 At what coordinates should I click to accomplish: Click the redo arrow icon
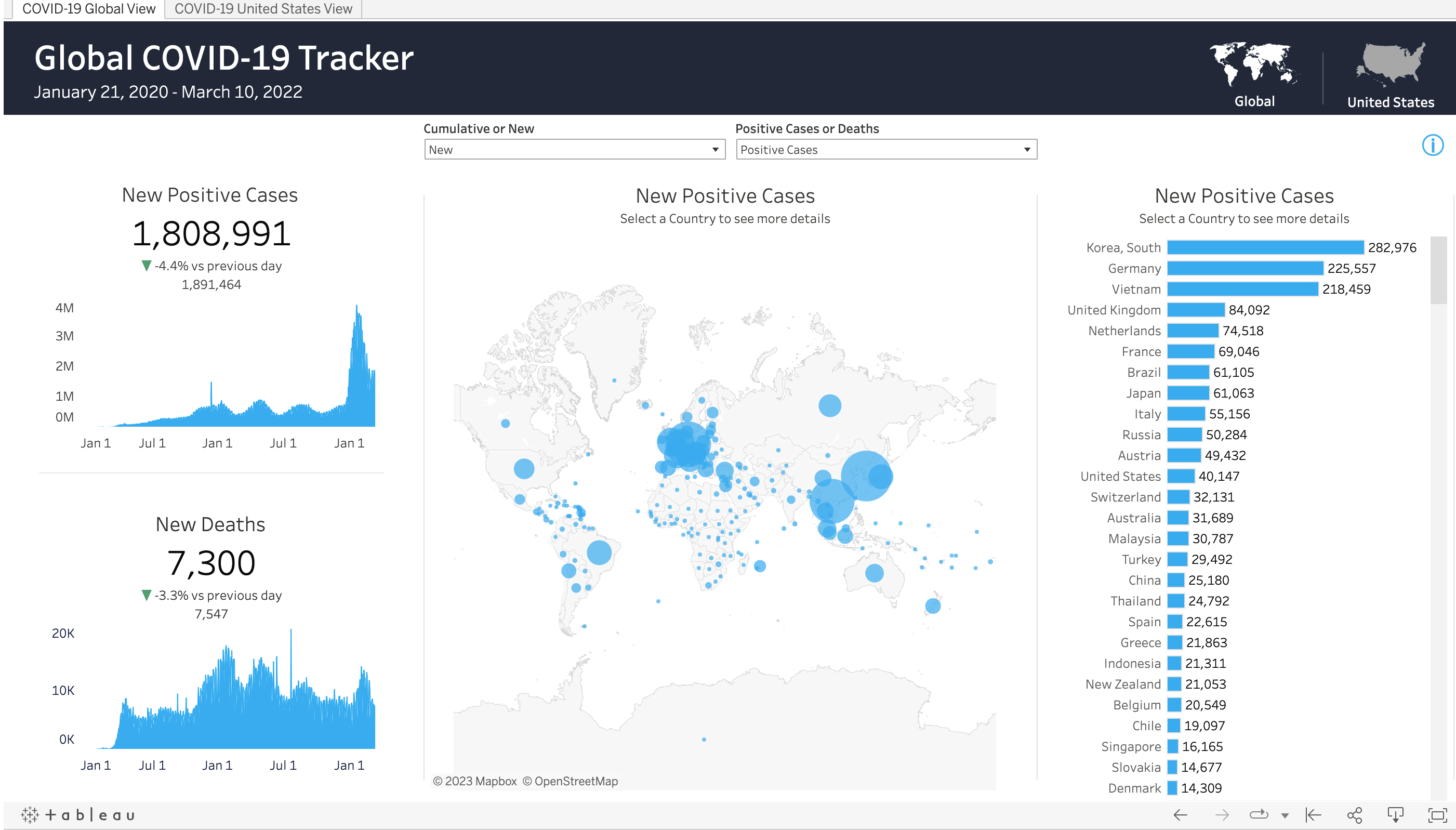pos(1223,814)
